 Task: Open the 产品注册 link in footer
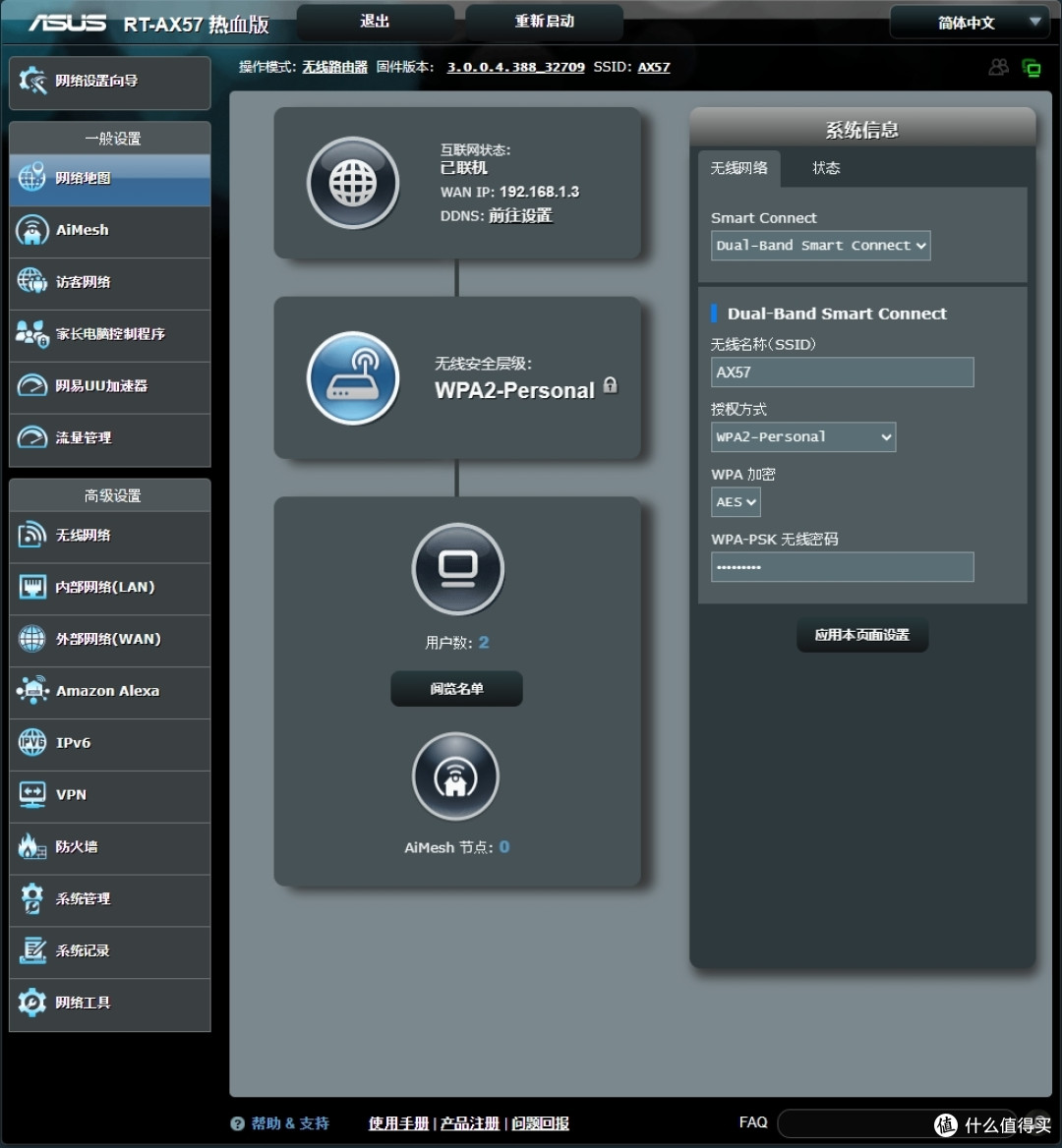point(469,1123)
